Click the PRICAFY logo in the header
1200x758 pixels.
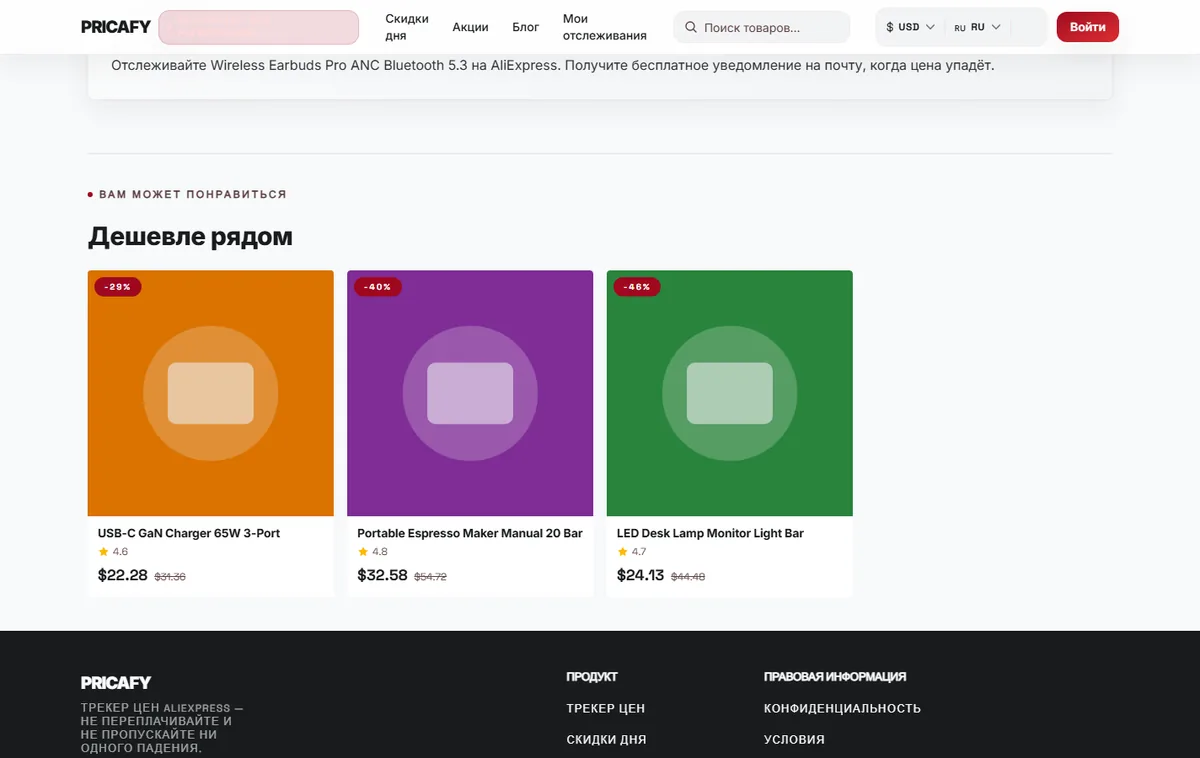coord(116,27)
